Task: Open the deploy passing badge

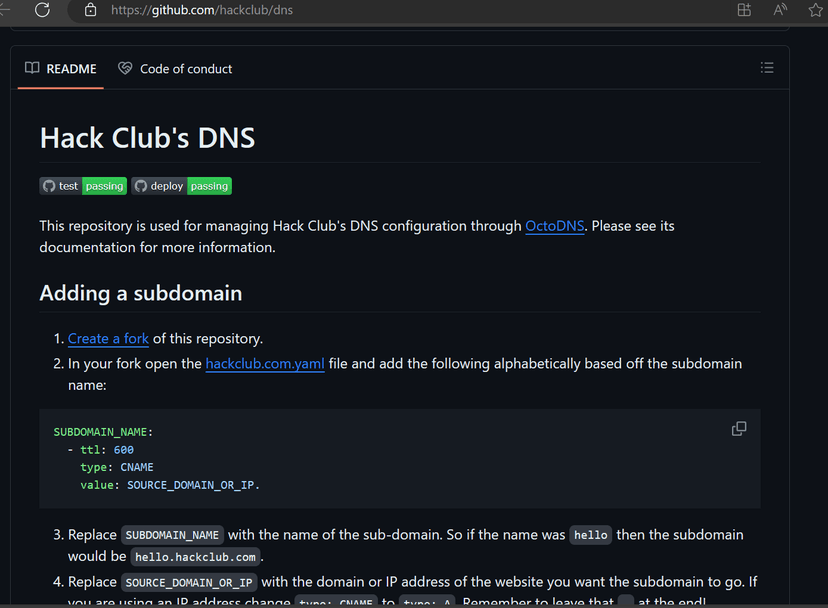Action: 182,186
